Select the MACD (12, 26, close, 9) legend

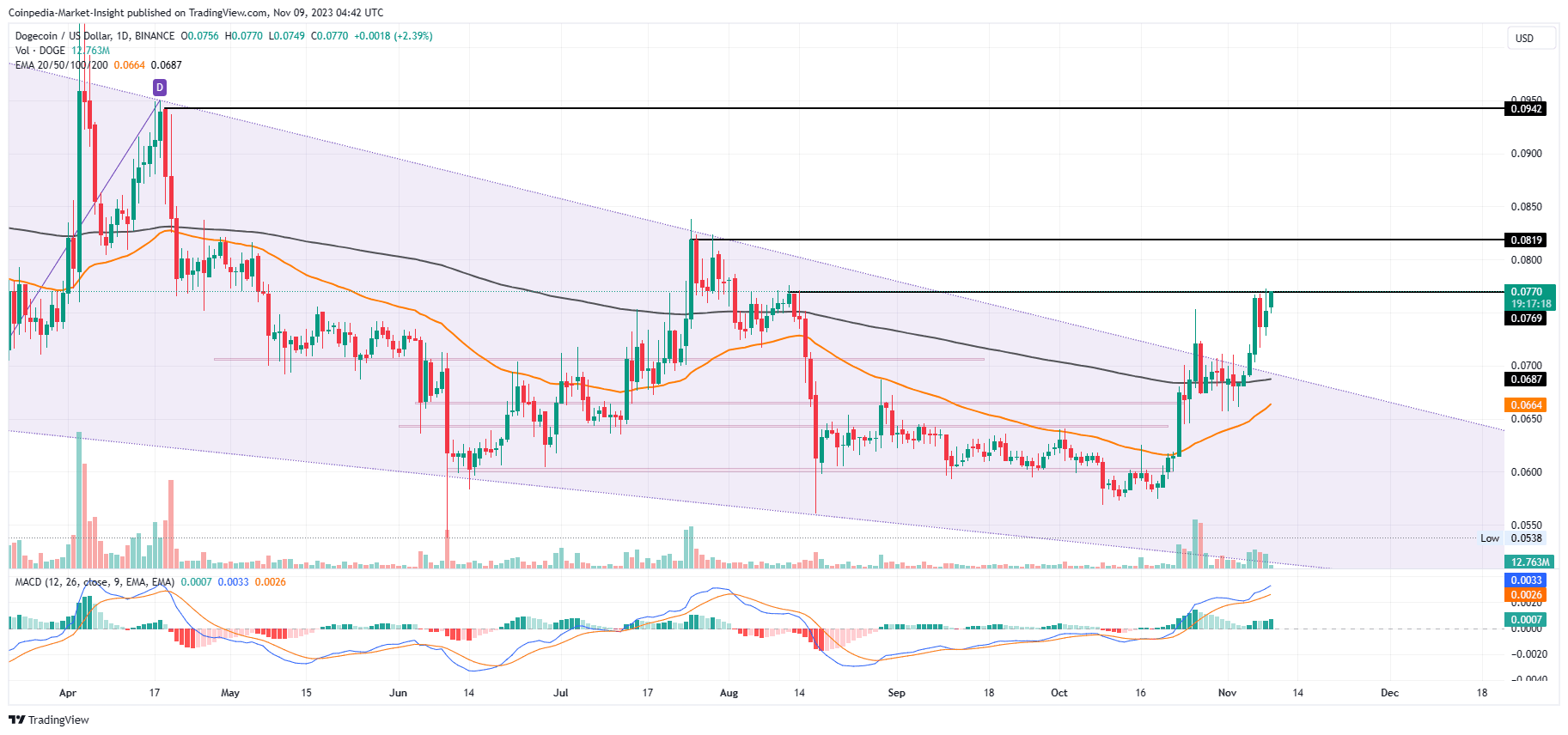click(x=95, y=582)
